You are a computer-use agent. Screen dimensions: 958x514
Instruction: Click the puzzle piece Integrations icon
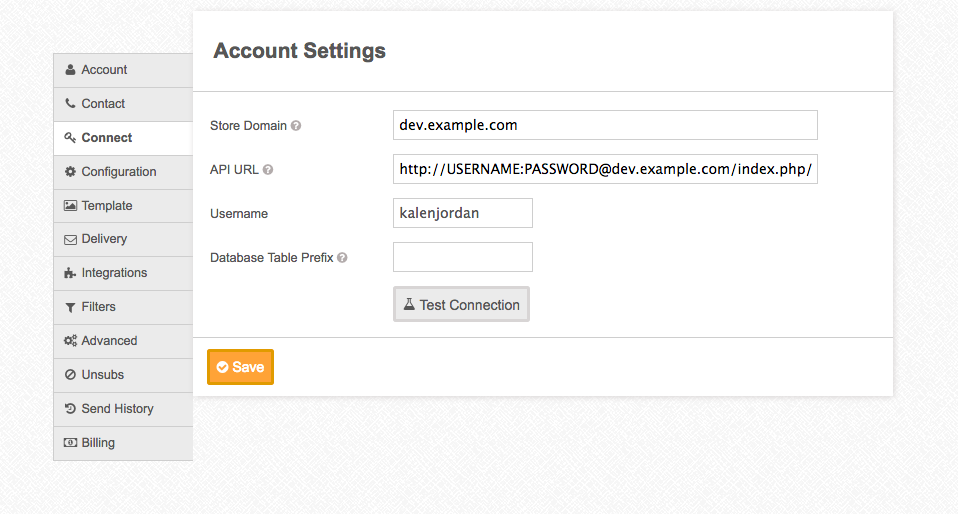tap(70, 273)
